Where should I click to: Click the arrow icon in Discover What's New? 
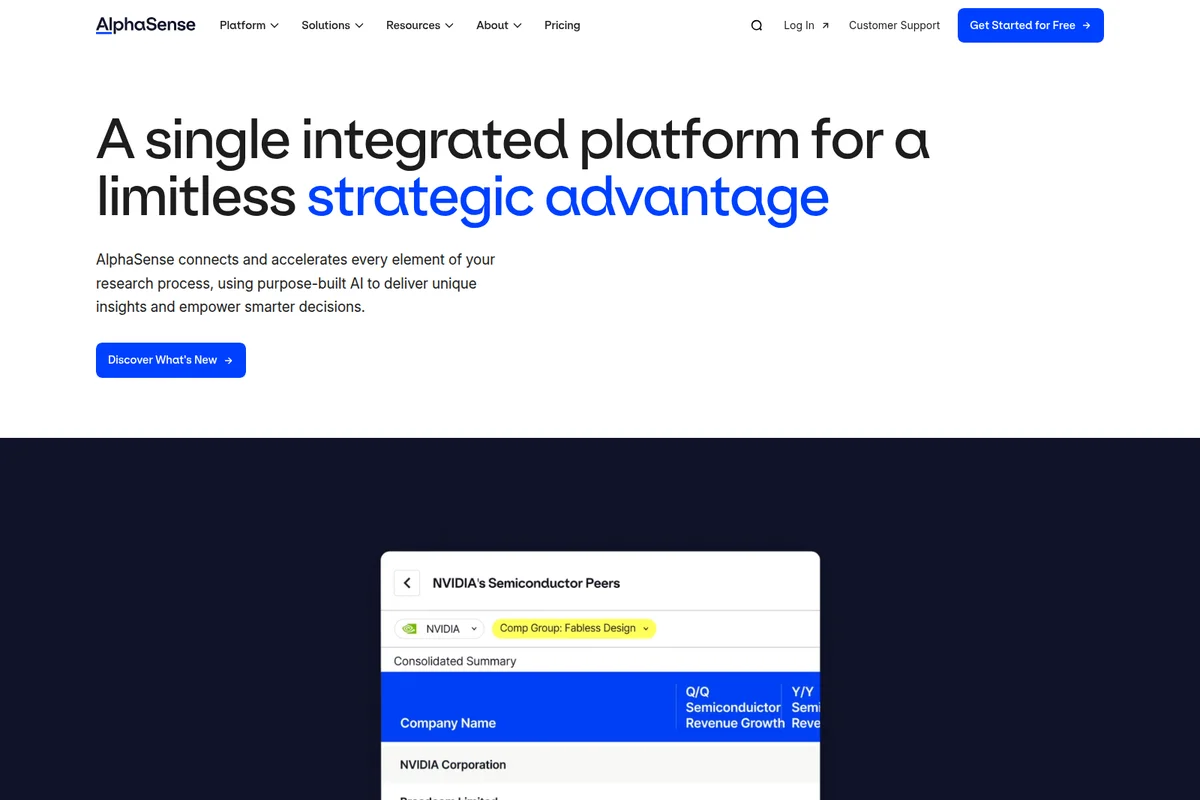[228, 360]
